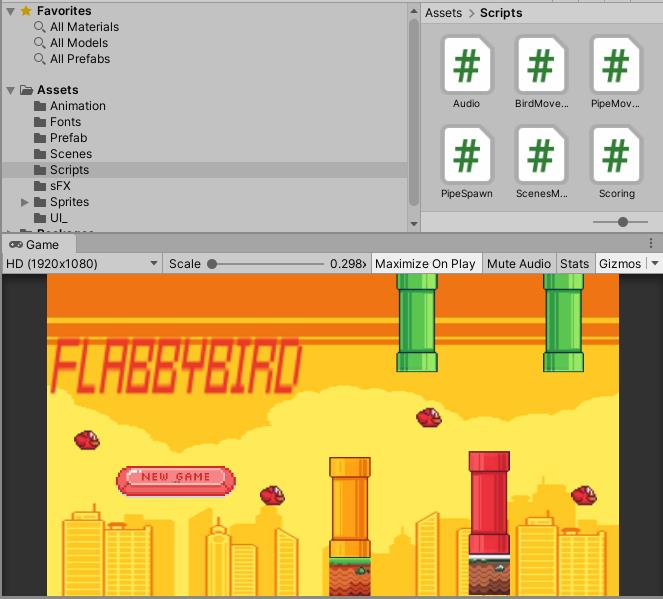Select the Scripts folder in tree
Image resolution: width=663 pixels, height=599 pixels.
pos(205,170)
